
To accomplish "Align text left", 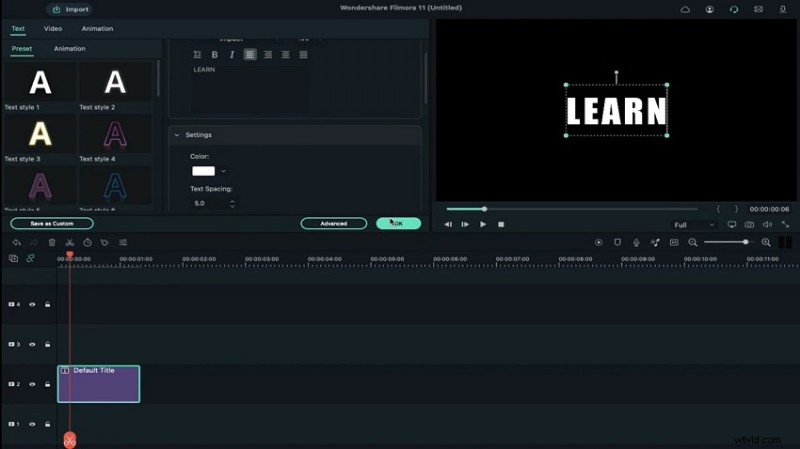I will [x=250, y=55].
